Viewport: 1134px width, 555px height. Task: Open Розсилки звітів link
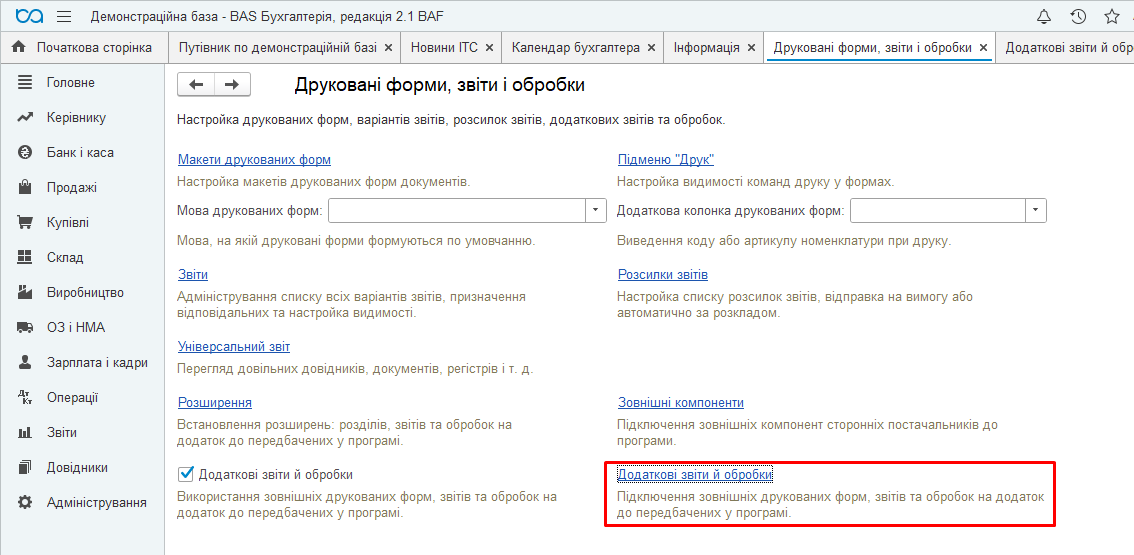662,275
